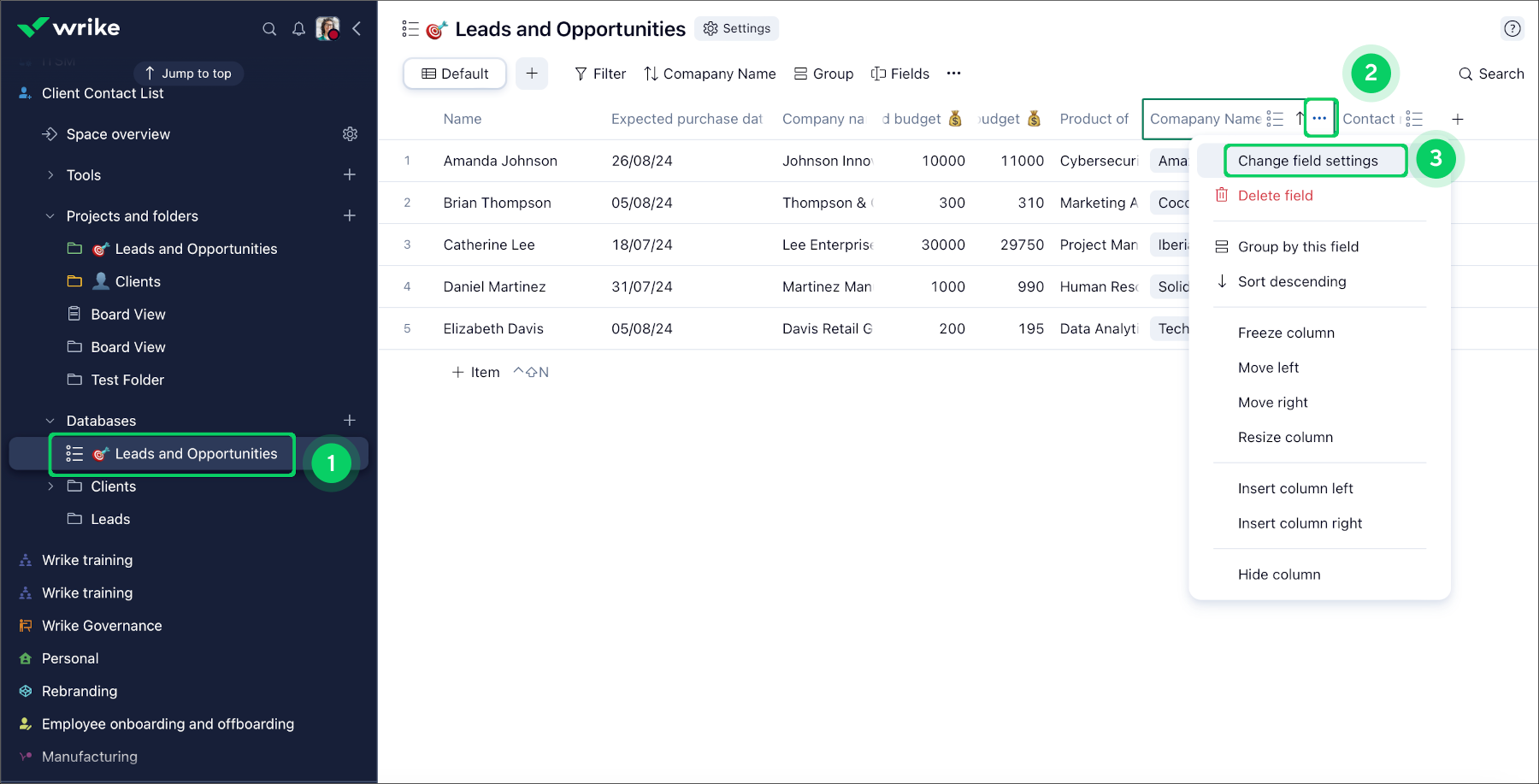Open the database Settings button
The height and width of the screenshot is (784, 1539).
click(x=736, y=29)
